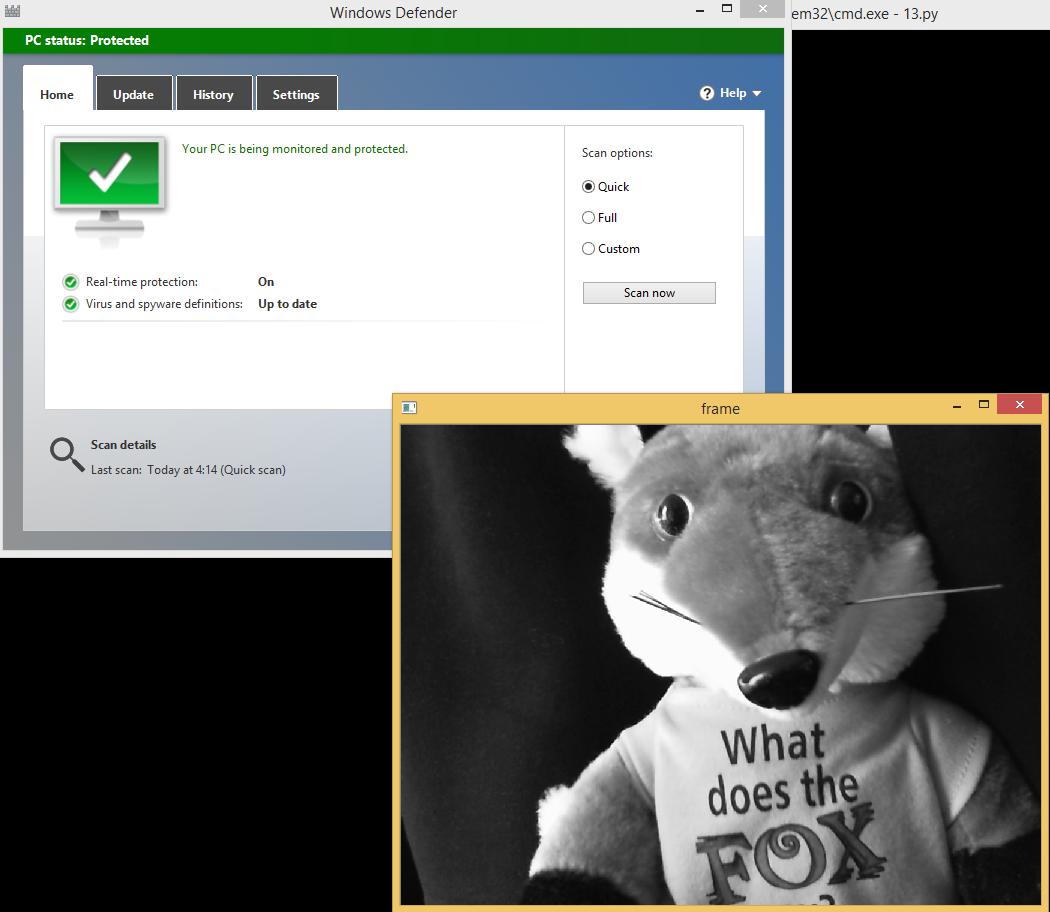
Task: Switch to the Update tab
Action: pyautogui.click(x=134, y=94)
